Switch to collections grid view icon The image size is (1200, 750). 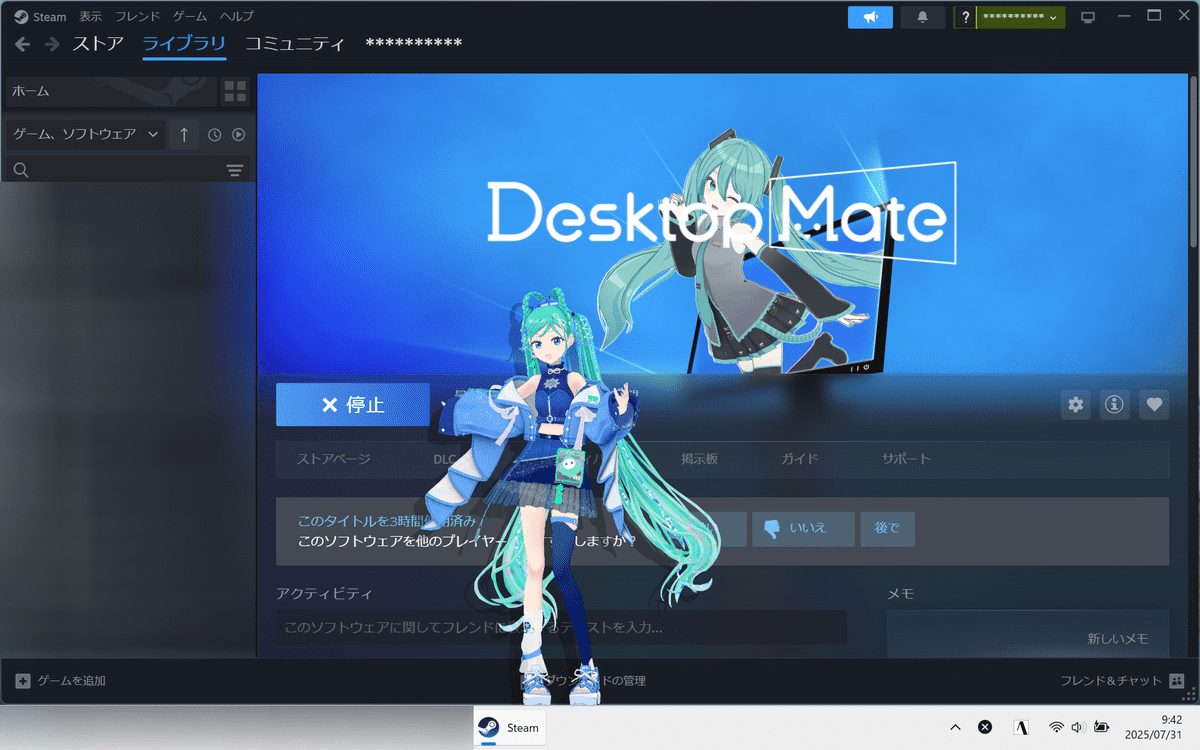[x=235, y=91]
